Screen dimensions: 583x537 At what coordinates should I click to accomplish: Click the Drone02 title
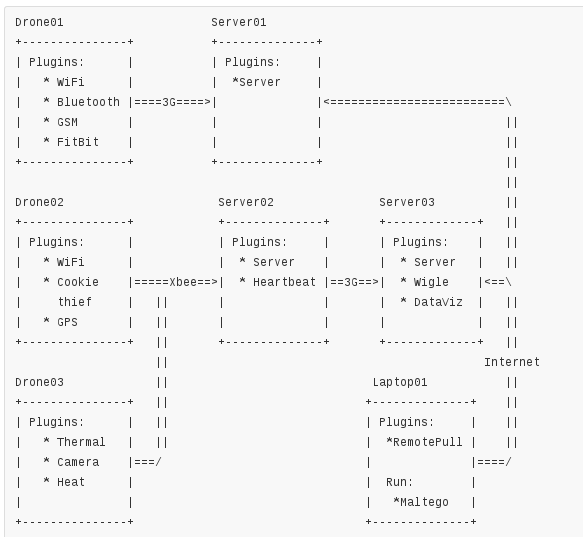[x=39, y=202]
